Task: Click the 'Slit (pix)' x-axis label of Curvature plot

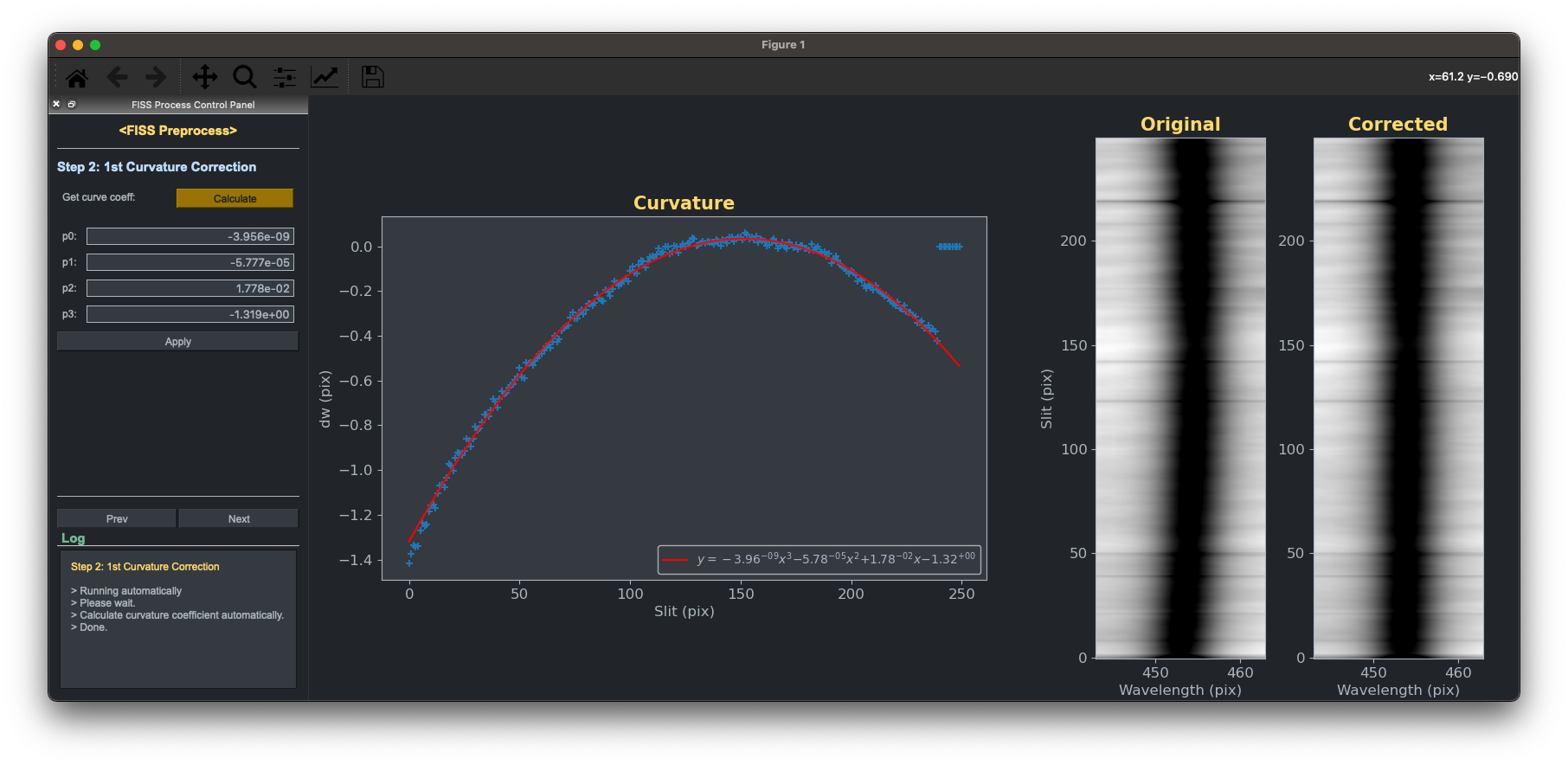Action: [684, 611]
